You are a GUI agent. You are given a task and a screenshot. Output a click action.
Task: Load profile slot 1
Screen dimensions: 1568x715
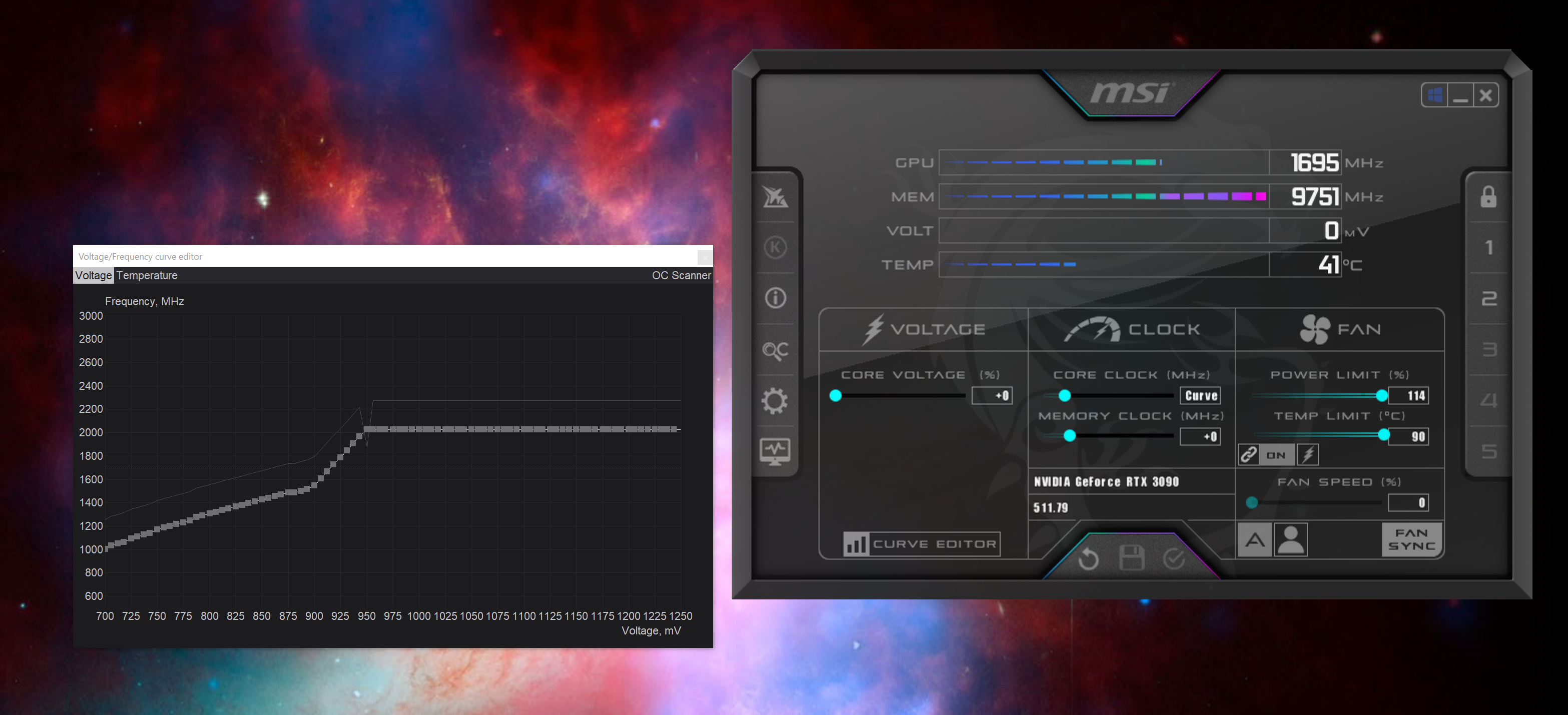[1489, 248]
